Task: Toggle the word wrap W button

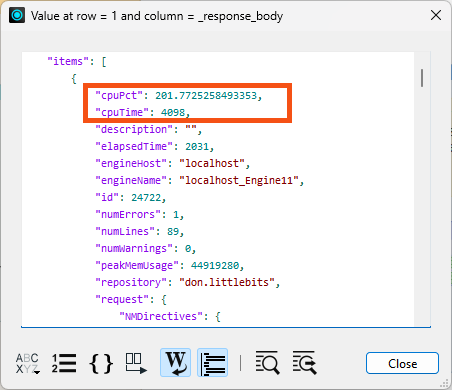Action: 176,363
